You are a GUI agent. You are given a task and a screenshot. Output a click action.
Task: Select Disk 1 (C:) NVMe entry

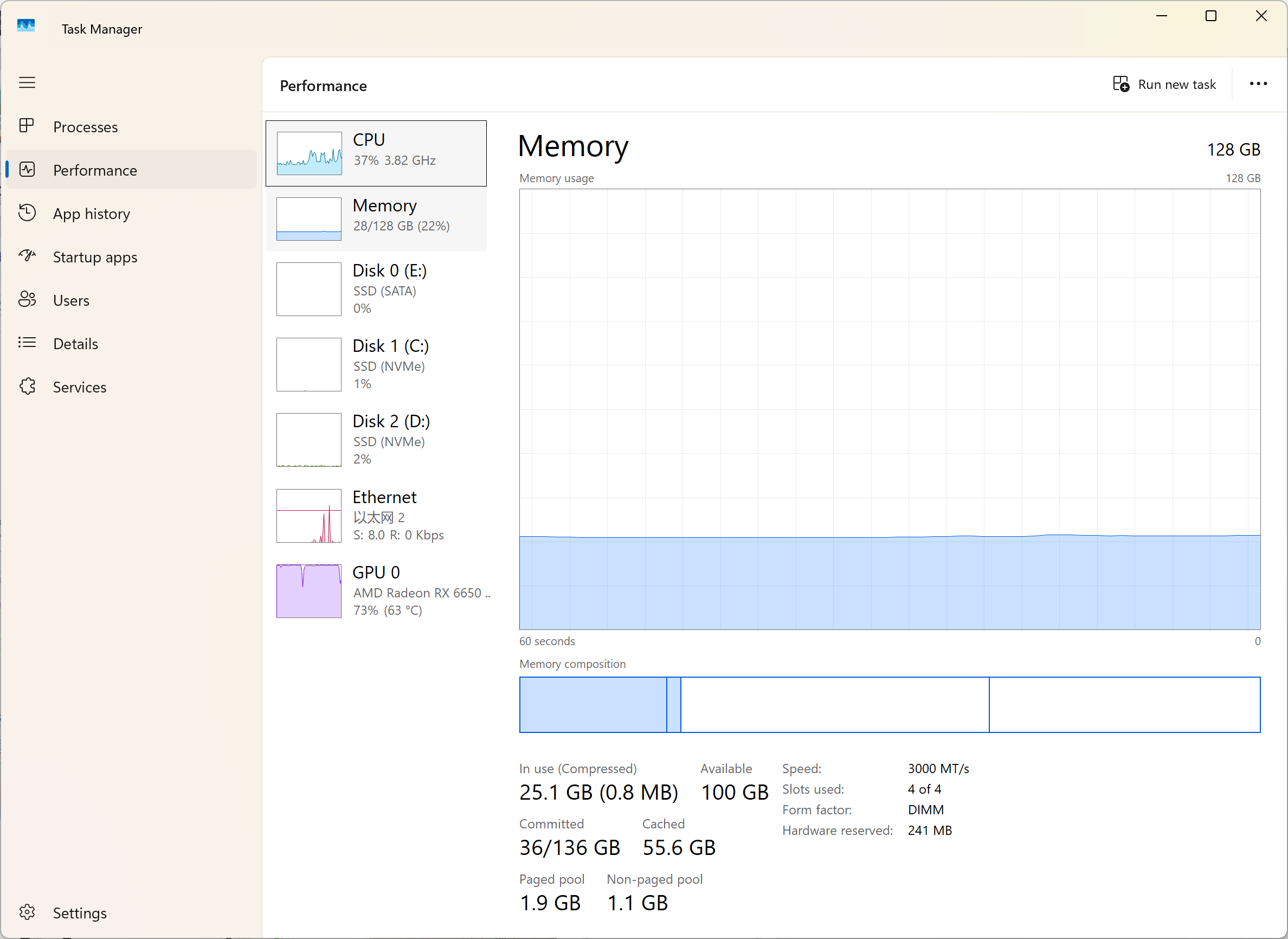pyautogui.click(x=376, y=364)
